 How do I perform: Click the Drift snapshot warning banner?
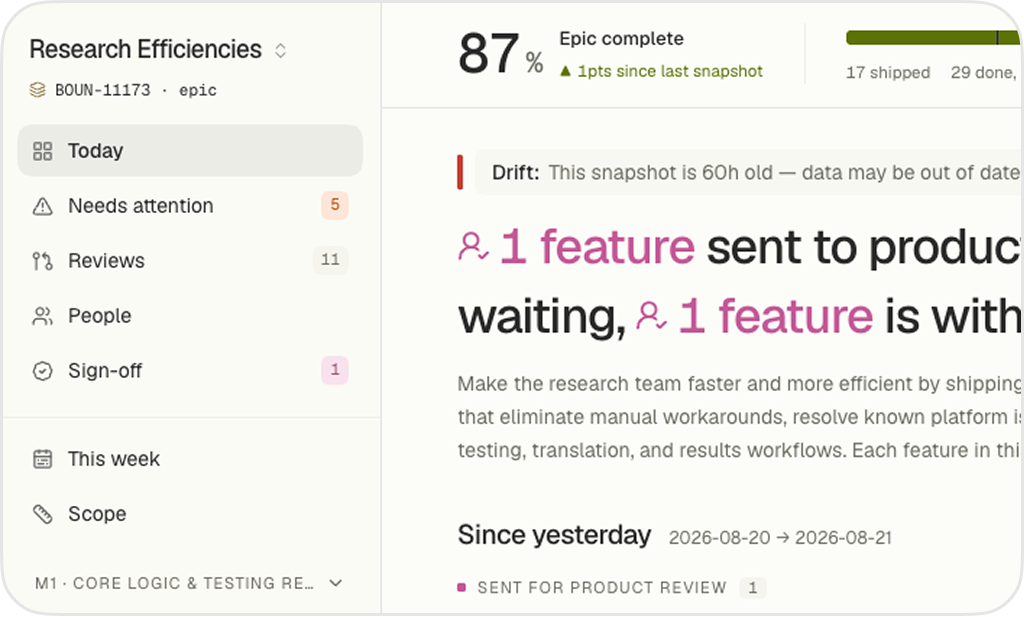coord(739,172)
